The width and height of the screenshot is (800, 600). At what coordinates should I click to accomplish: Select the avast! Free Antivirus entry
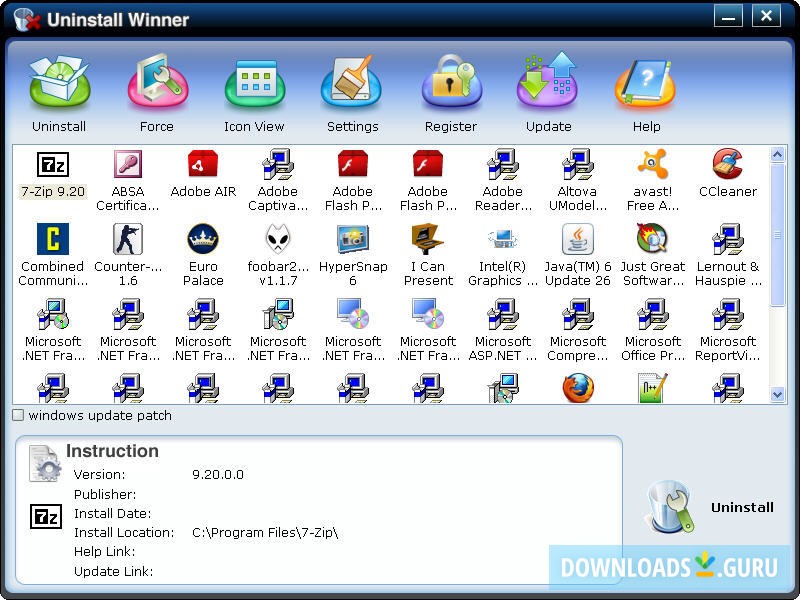(x=653, y=170)
